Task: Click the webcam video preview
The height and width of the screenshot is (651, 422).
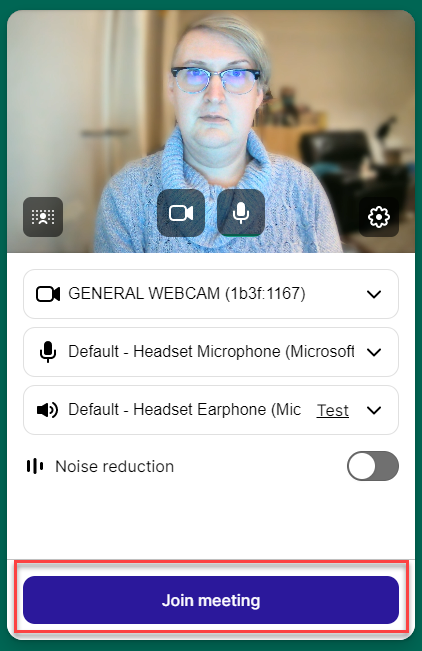Action: tap(211, 131)
